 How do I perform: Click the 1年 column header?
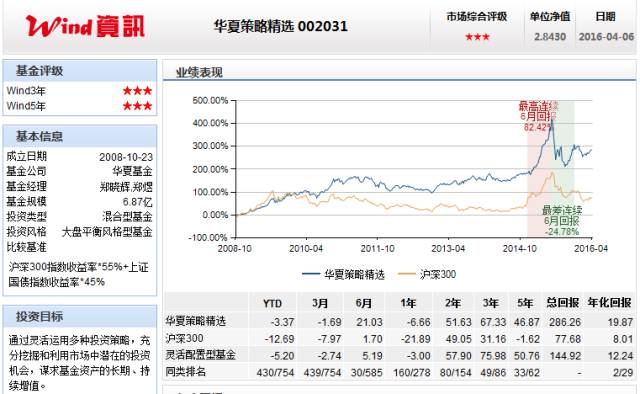(408, 303)
